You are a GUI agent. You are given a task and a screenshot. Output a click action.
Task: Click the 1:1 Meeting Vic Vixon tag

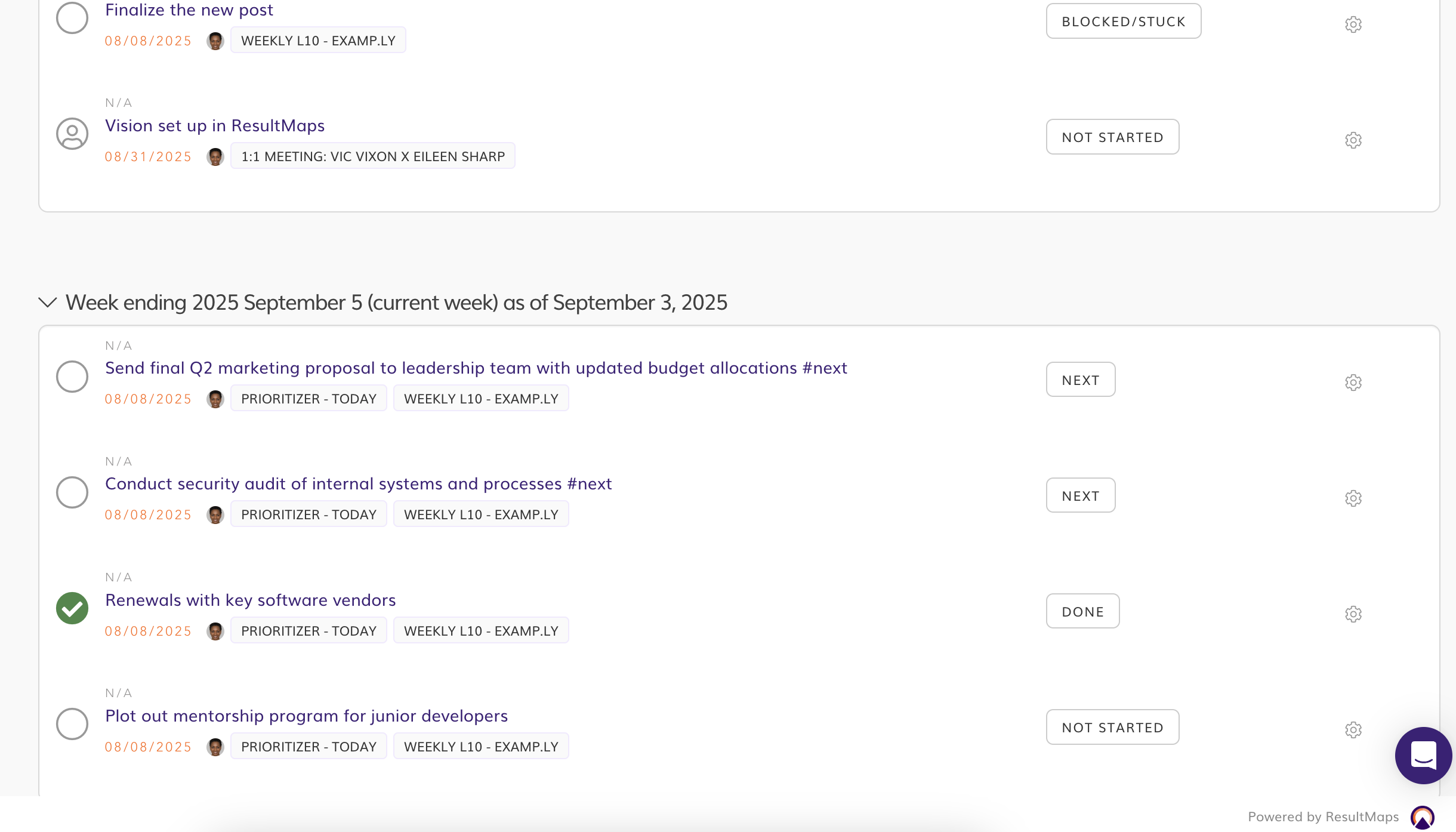click(x=373, y=156)
